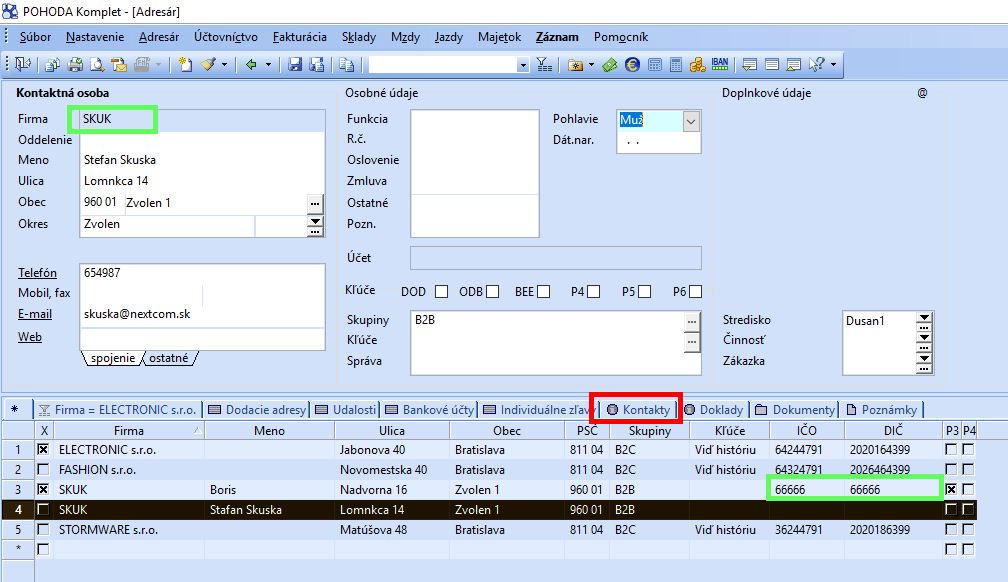Click the plain panel list icon
1008x582 pixels.
tap(772, 64)
